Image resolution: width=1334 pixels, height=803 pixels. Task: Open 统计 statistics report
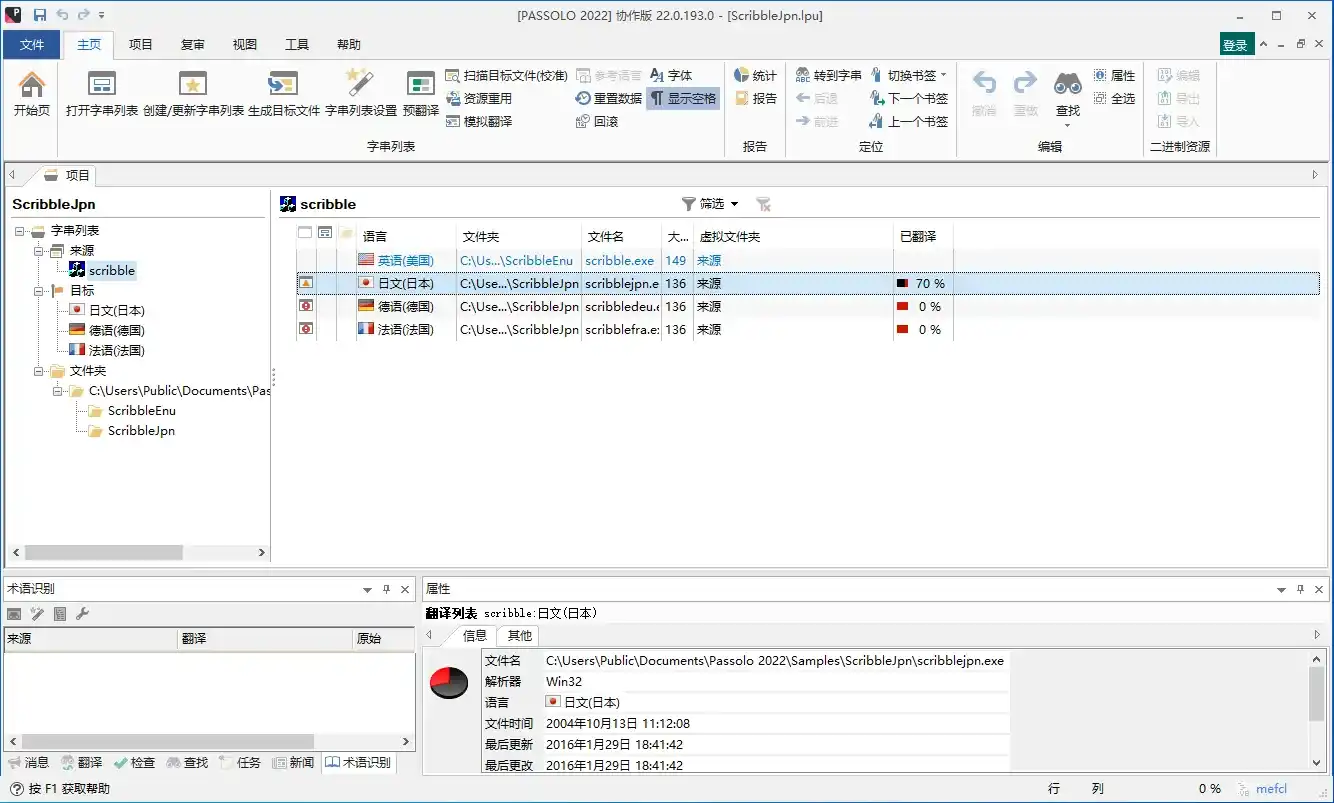point(755,76)
